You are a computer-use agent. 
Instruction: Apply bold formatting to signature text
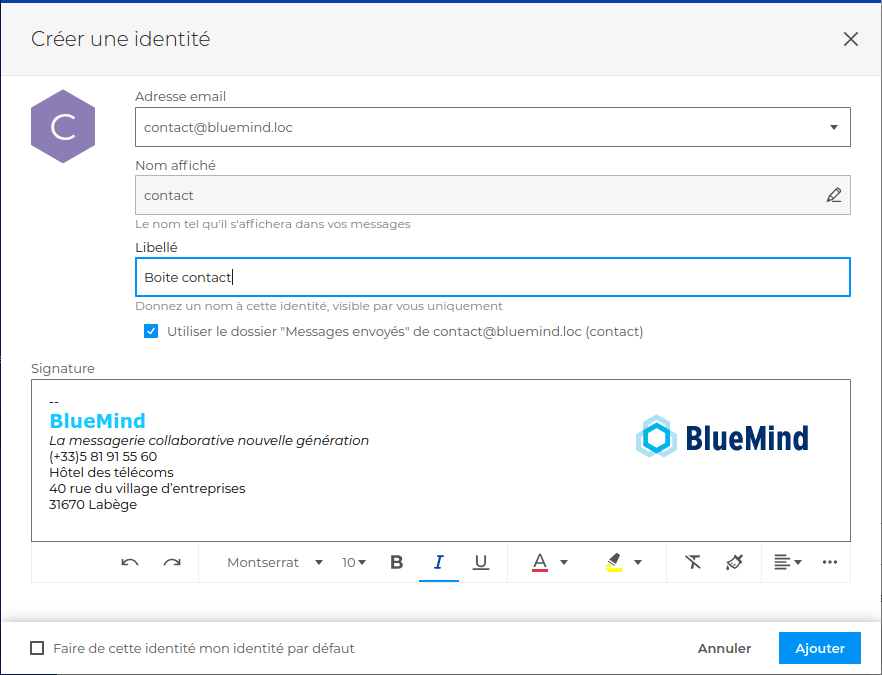tap(396, 562)
